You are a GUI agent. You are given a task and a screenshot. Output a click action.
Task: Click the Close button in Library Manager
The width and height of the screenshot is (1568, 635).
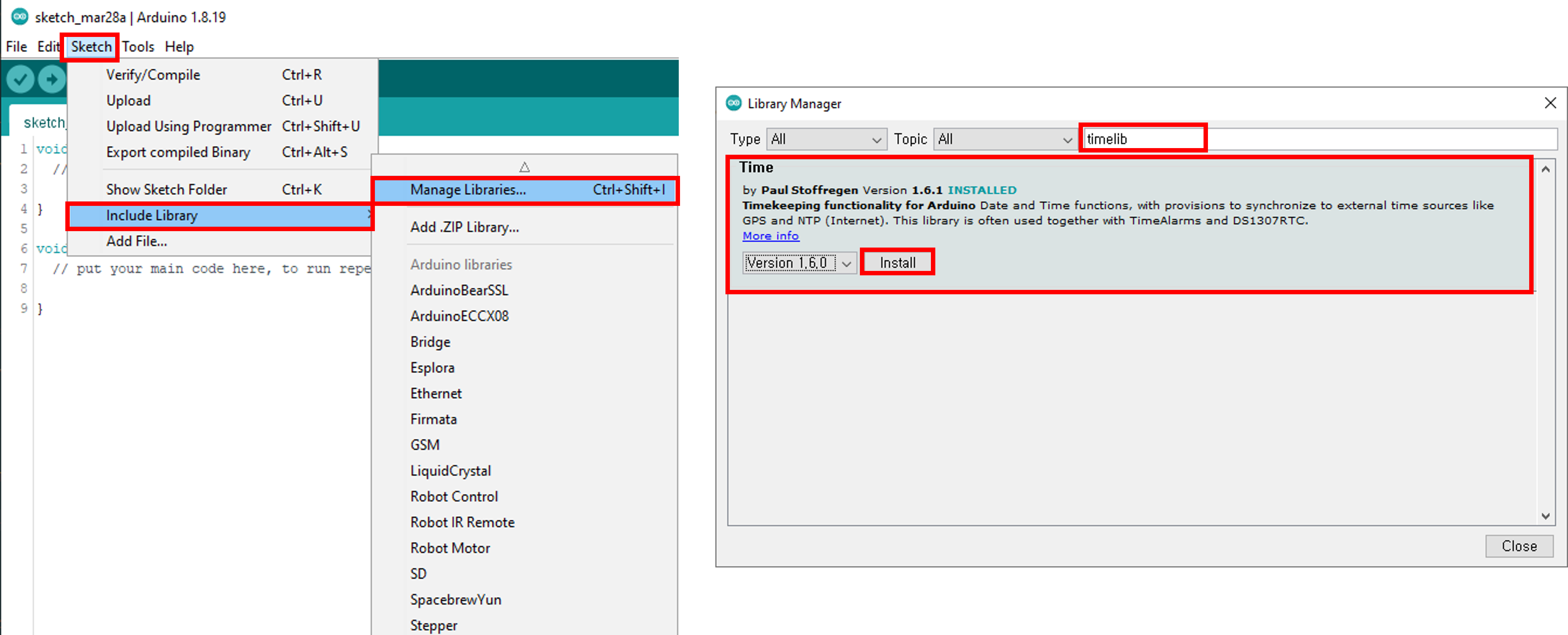click(x=1519, y=546)
